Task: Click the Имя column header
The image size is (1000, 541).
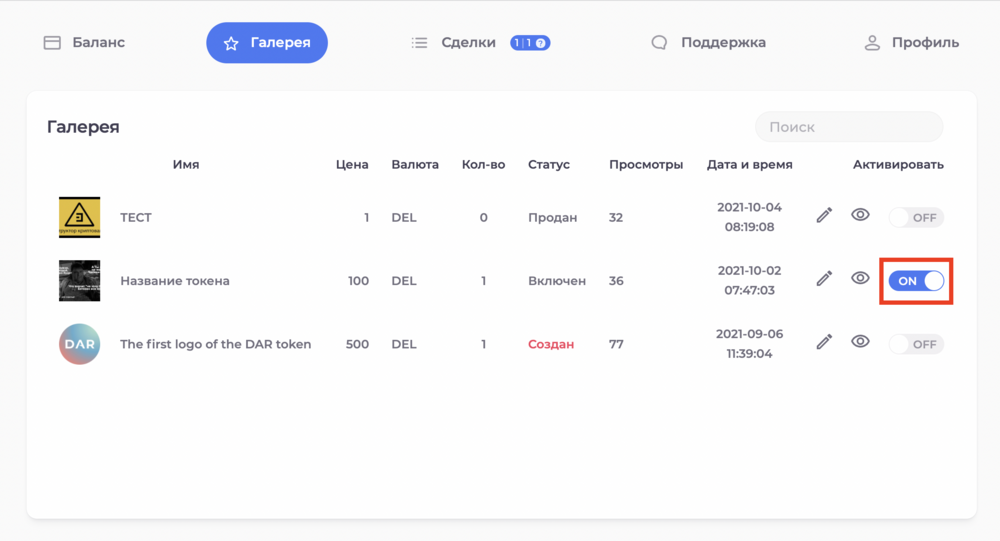Action: (186, 165)
